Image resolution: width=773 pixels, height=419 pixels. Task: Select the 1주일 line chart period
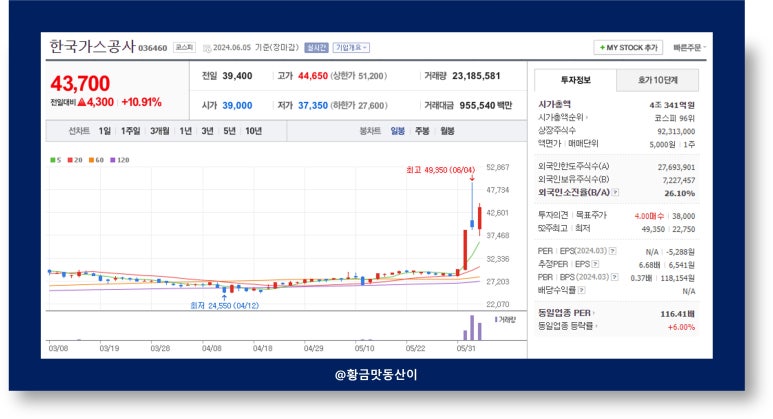point(131,131)
